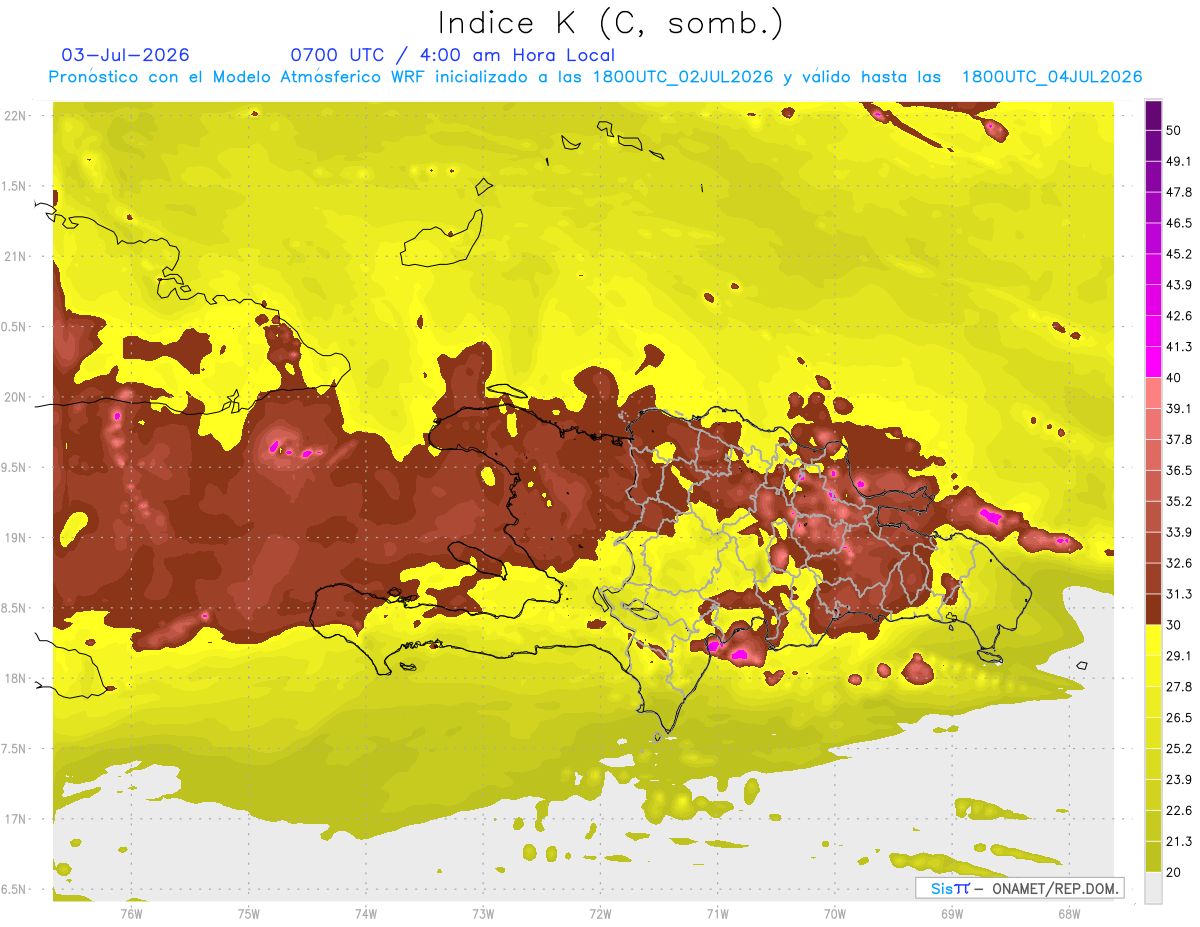1200x927 pixels.
Task: Click the 'SisTT - ONAMET/REP.DOM.' credit box
Action: [x=1019, y=888]
